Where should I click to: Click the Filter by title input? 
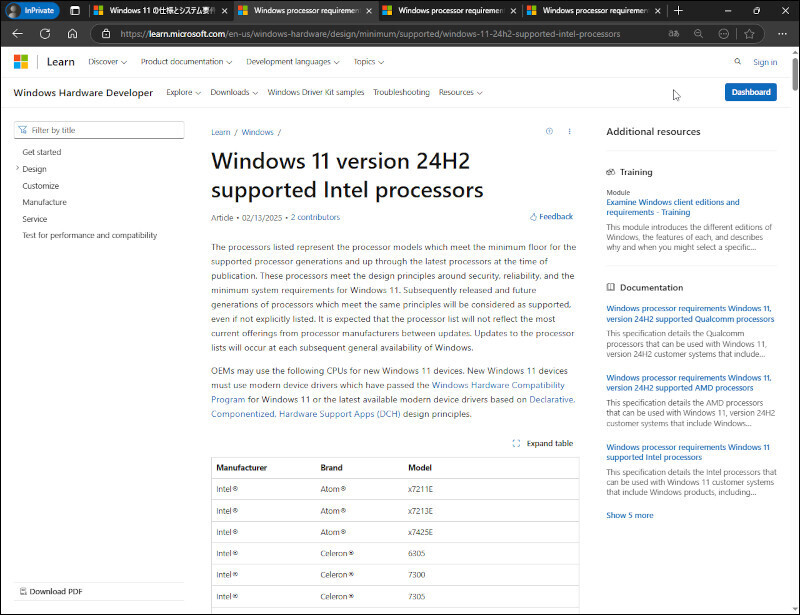(x=99, y=130)
